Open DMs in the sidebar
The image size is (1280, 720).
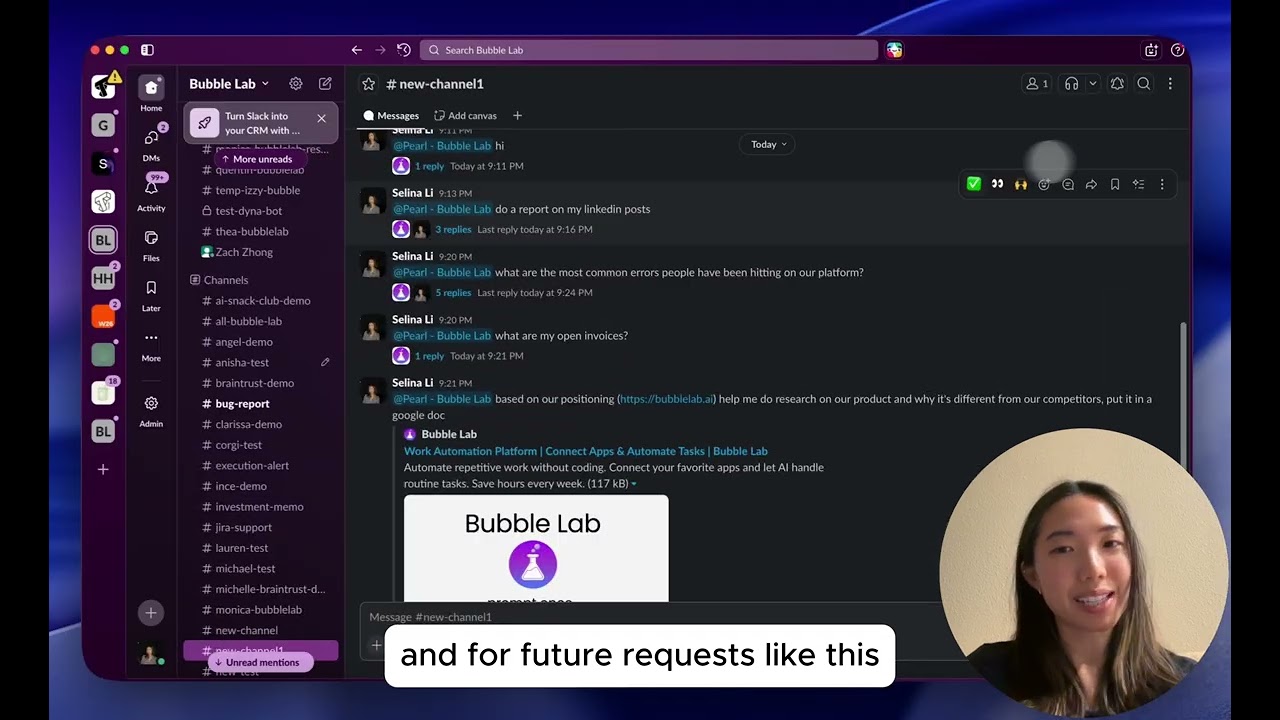pyautogui.click(x=151, y=144)
